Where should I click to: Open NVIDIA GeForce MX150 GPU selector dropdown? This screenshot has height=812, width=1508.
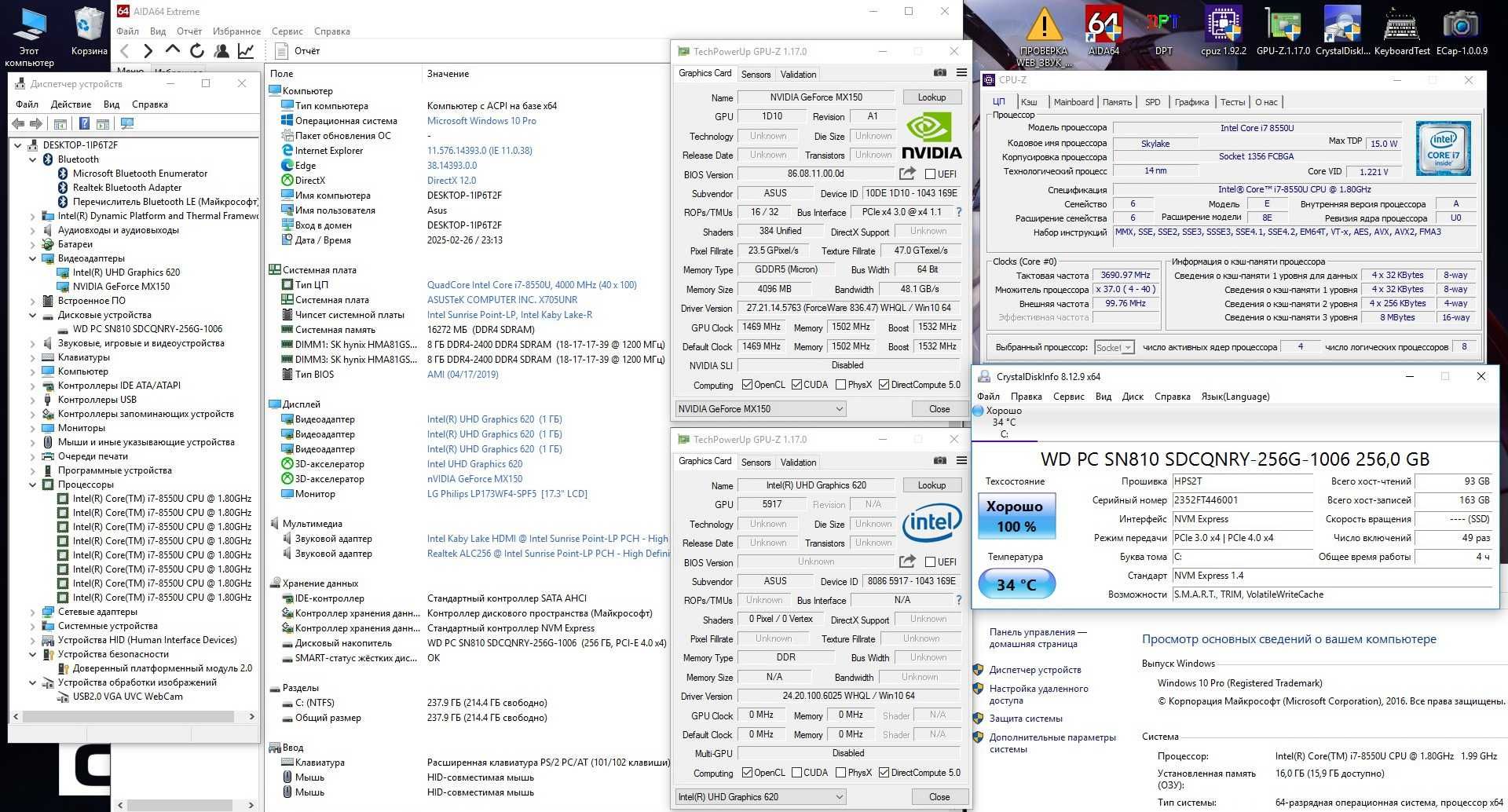pyautogui.click(x=760, y=409)
